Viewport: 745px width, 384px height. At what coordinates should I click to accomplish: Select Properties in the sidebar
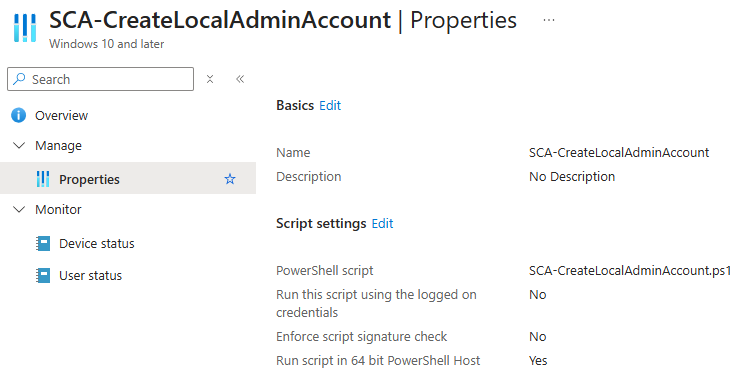[128, 178]
